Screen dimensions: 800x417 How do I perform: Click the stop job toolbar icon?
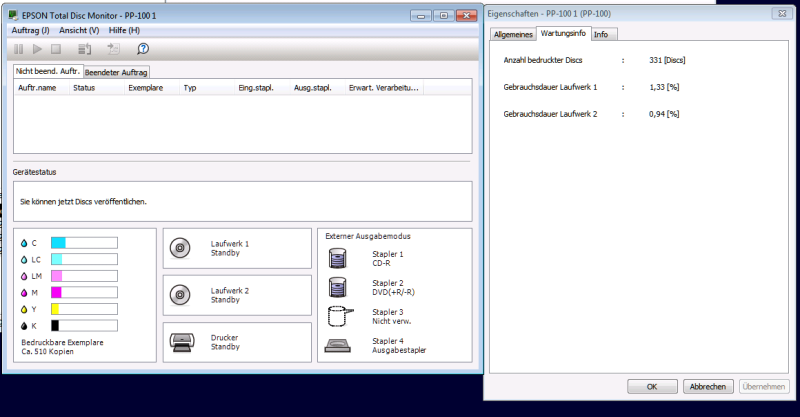(x=56, y=49)
